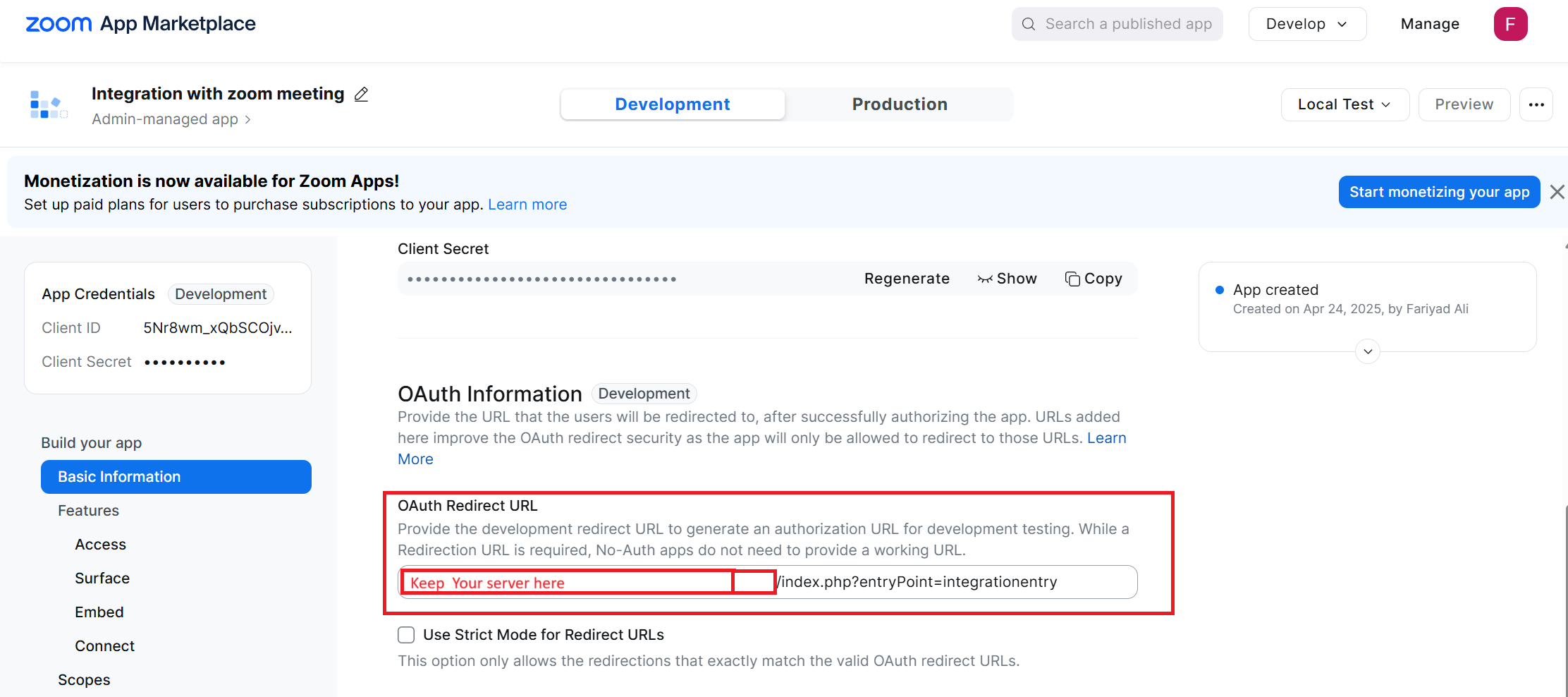Screen dimensions: 1568x697
Task: Click the sidebar Client Secret dots
Action: coord(185,363)
